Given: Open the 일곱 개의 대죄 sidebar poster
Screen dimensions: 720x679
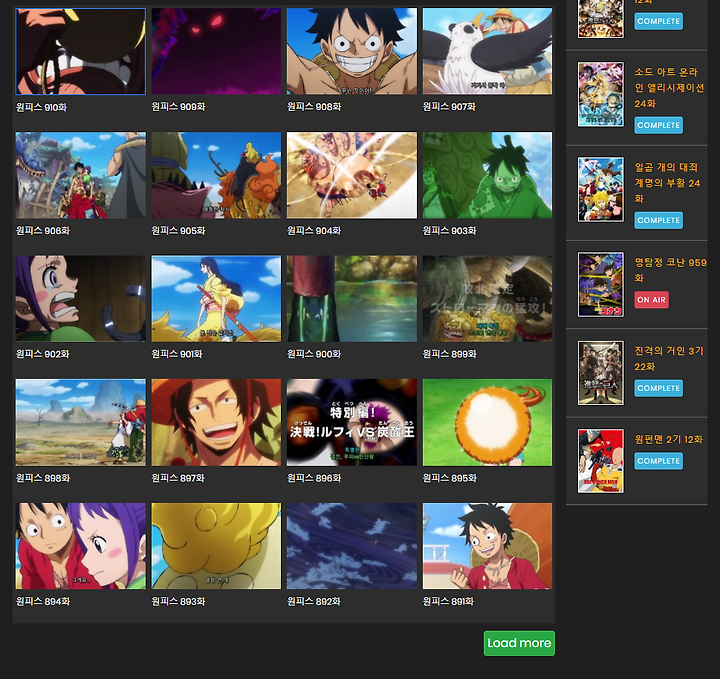Looking at the screenshot, I should pos(601,190).
